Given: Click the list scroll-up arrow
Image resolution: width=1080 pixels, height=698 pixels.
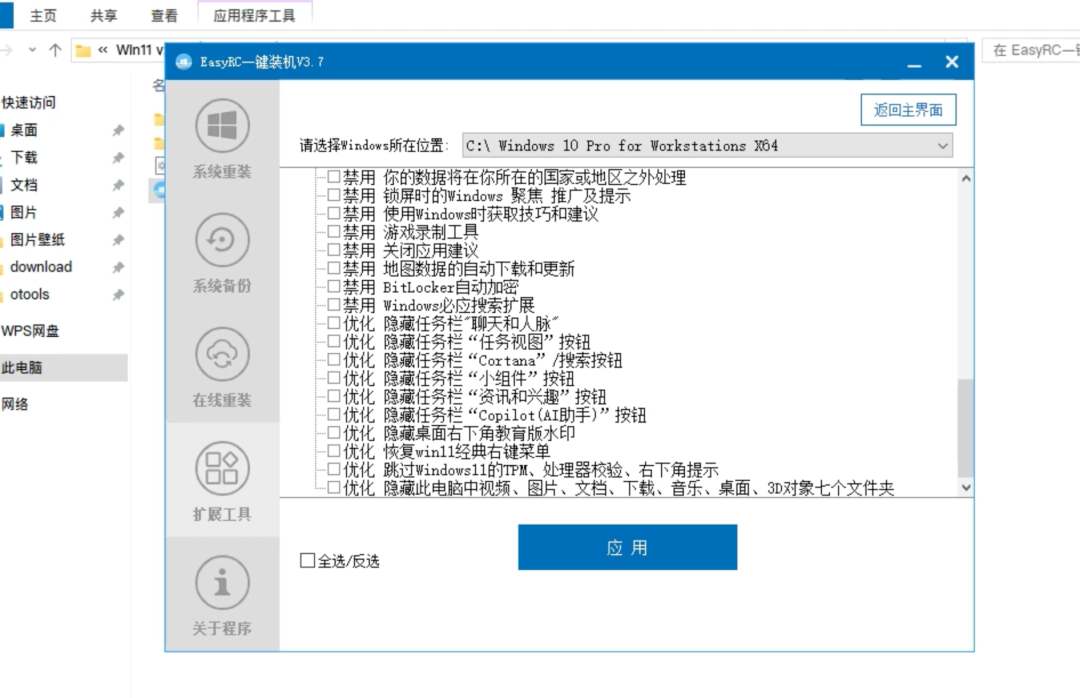Looking at the screenshot, I should [x=966, y=178].
